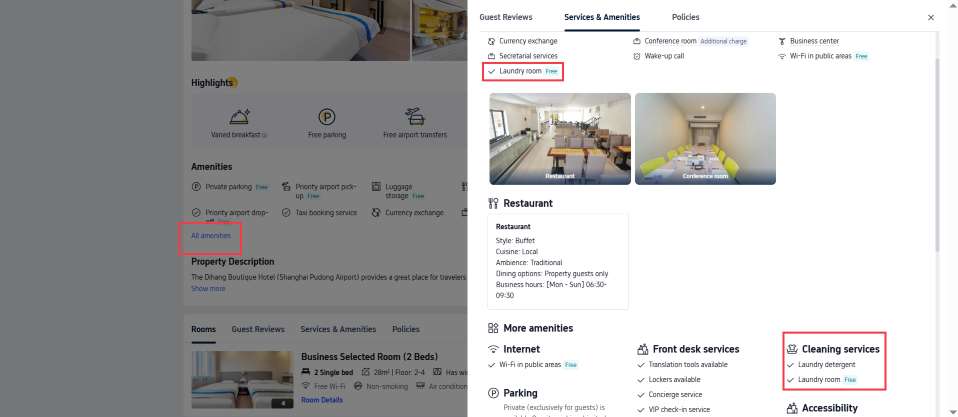Open Room Details for Business Selected Room
The width and height of the screenshot is (958, 417).
point(321,401)
